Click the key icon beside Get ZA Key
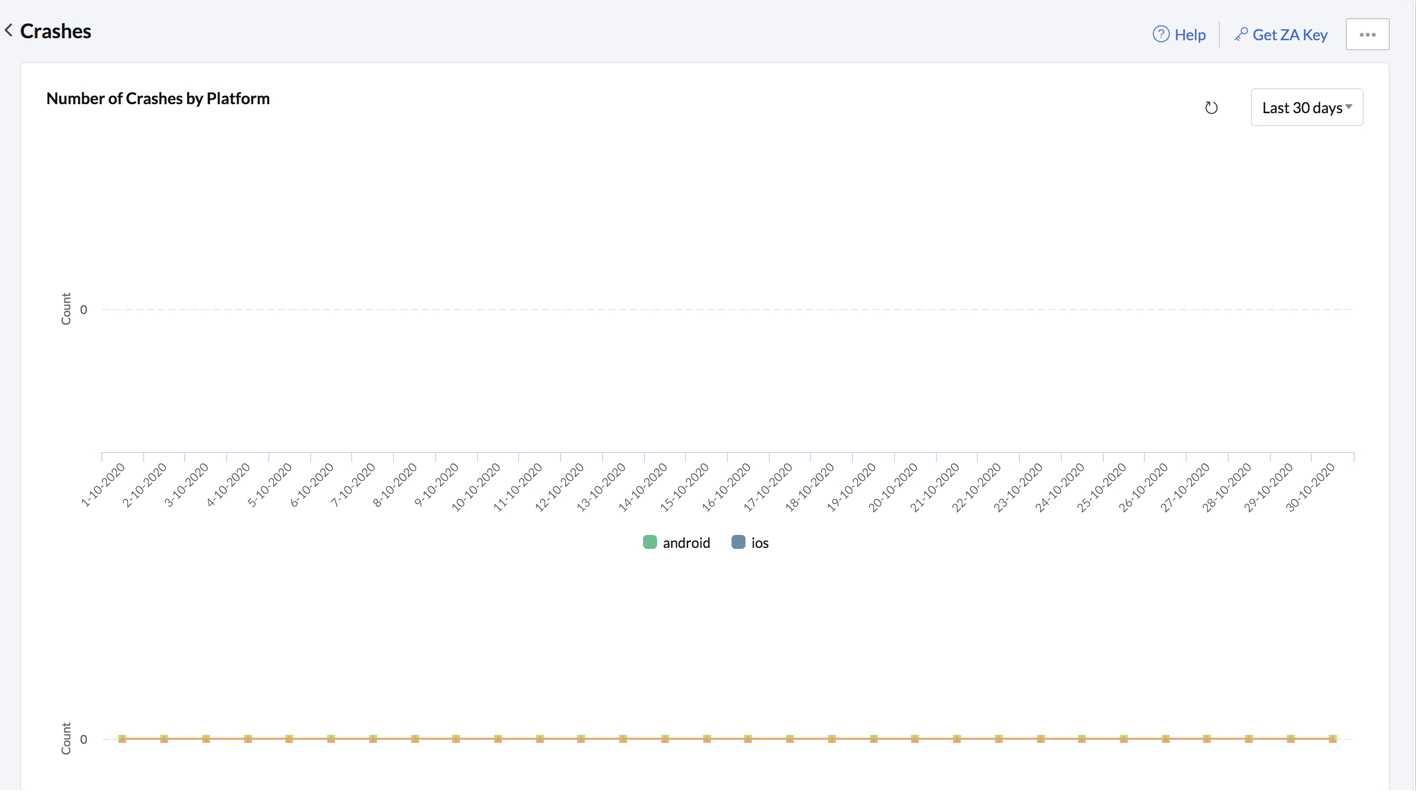The width and height of the screenshot is (1416, 791). coord(1241,34)
